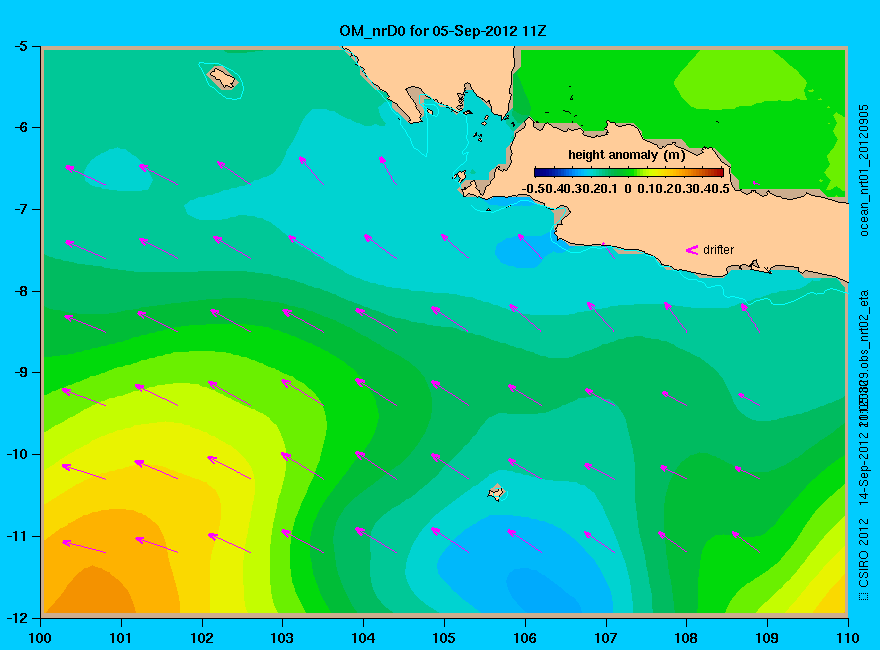This screenshot has height=650, width=880.
Task: Click the vertical "CSIRO 2012" copyright text
Action: coord(864,560)
